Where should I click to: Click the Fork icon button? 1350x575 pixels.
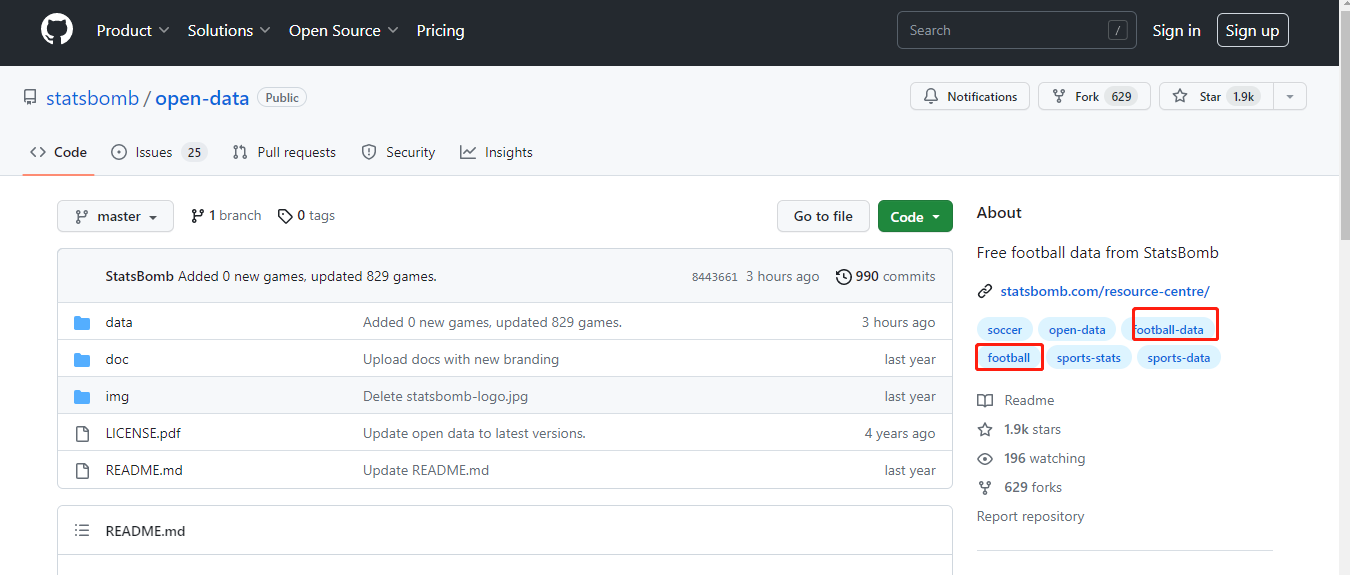pyautogui.click(x=1094, y=97)
